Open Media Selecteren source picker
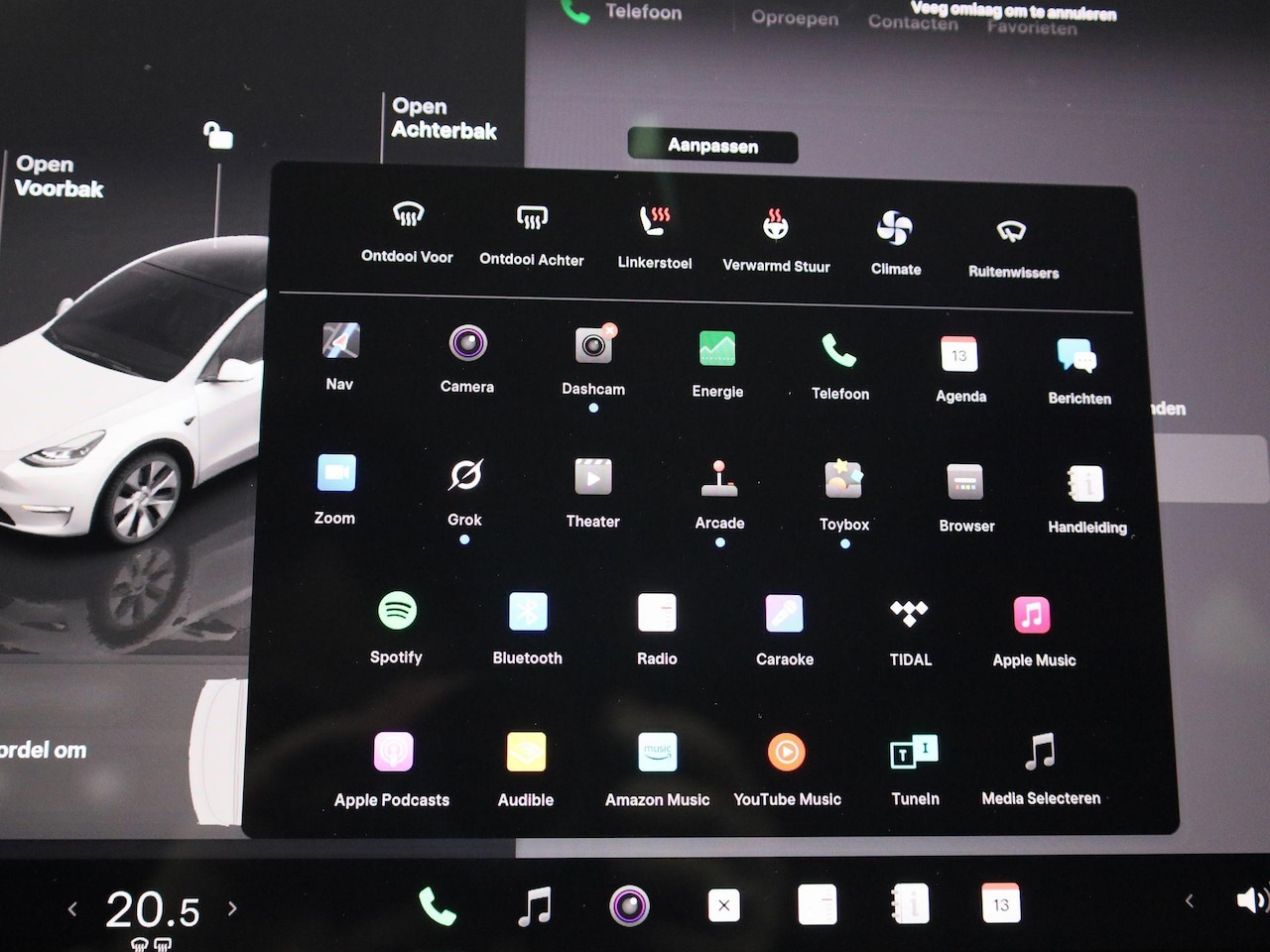The height and width of the screenshot is (952, 1270). pyautogui.click(x=1041, y=771)
